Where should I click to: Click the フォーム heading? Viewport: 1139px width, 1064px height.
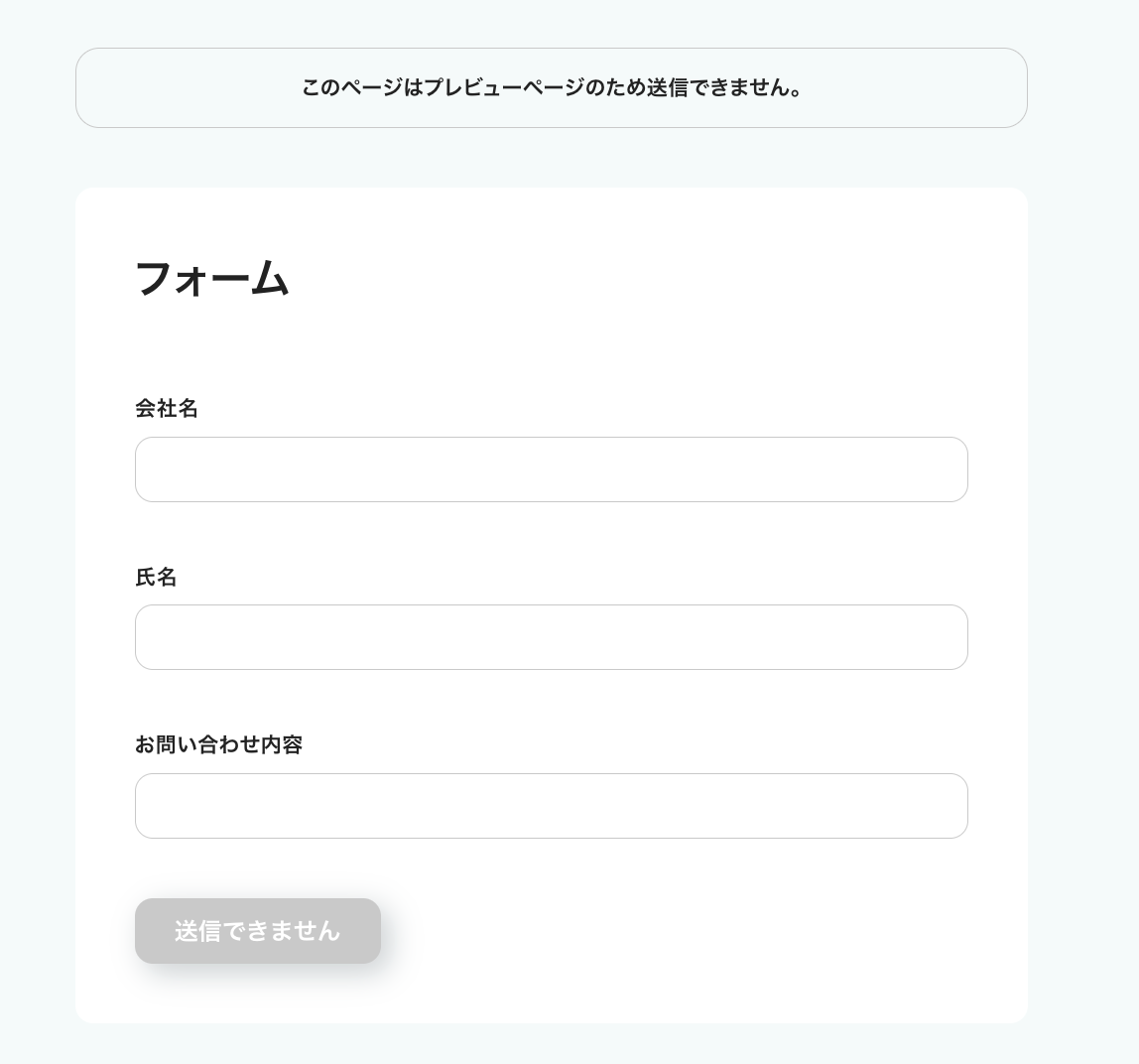tap(211, 278)
